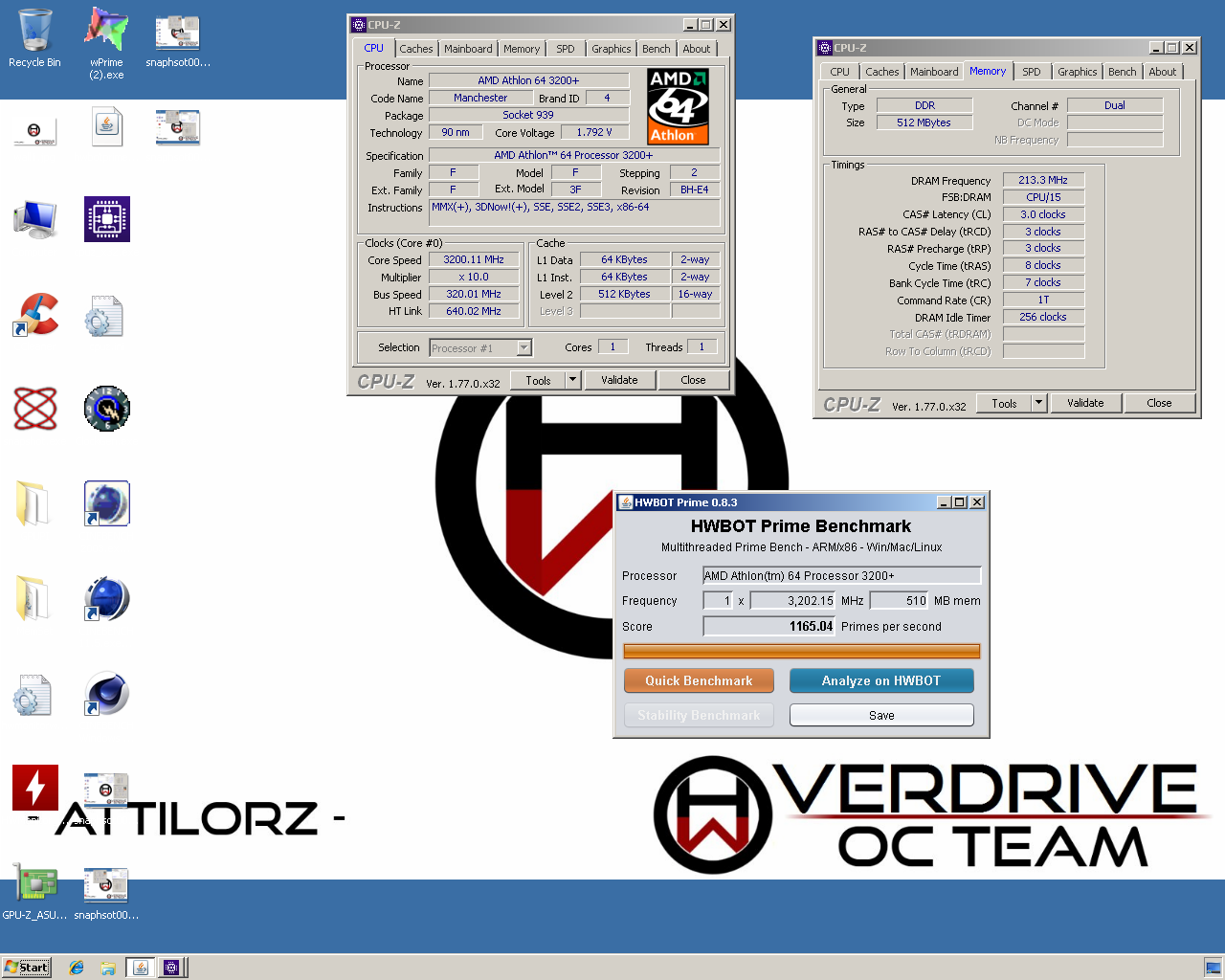Open Caches tab in CPU-Z Memory window
The image size is (1225, 980).
[882, 72]
